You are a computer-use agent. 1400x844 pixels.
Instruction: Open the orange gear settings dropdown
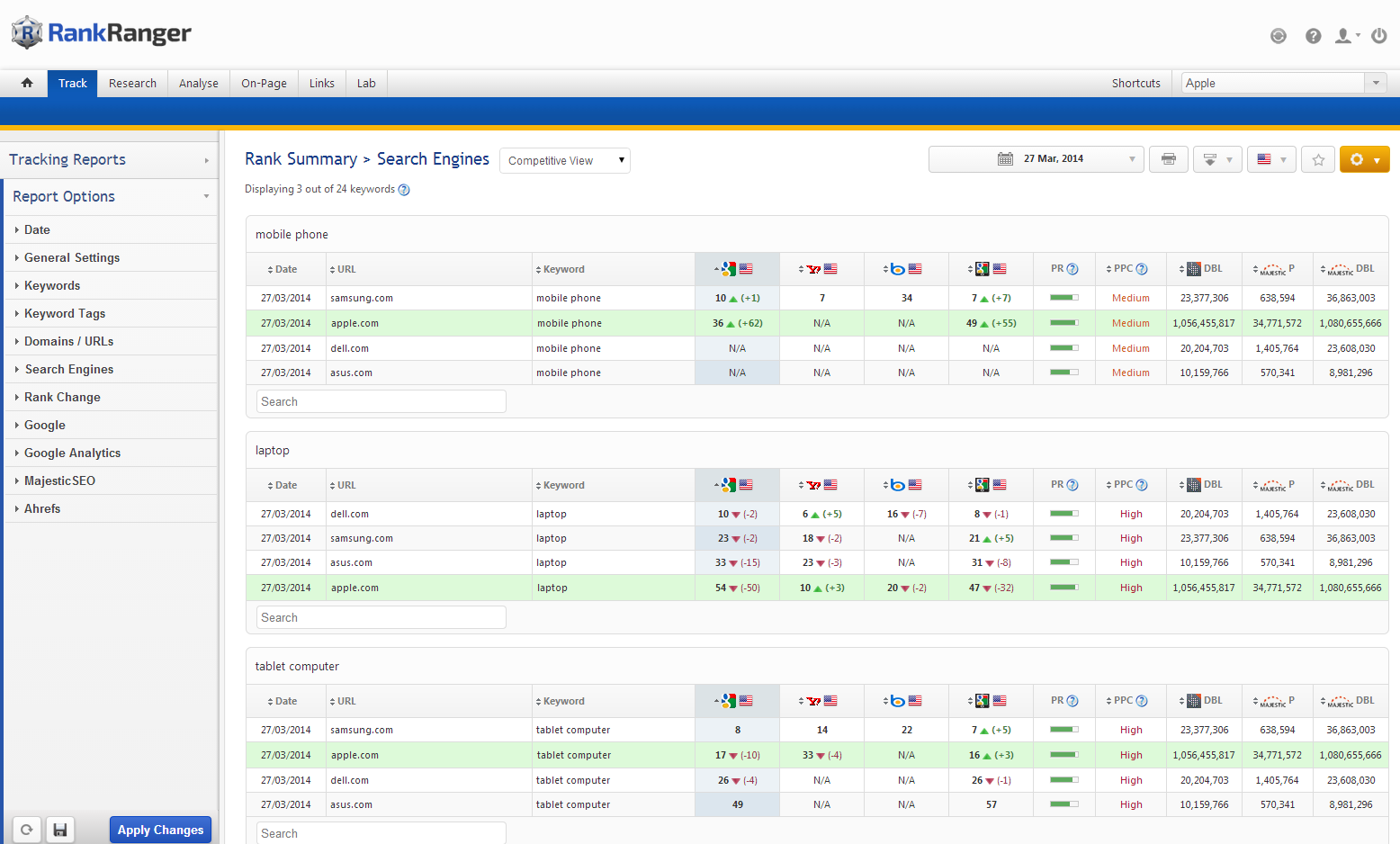[1364, 159]
